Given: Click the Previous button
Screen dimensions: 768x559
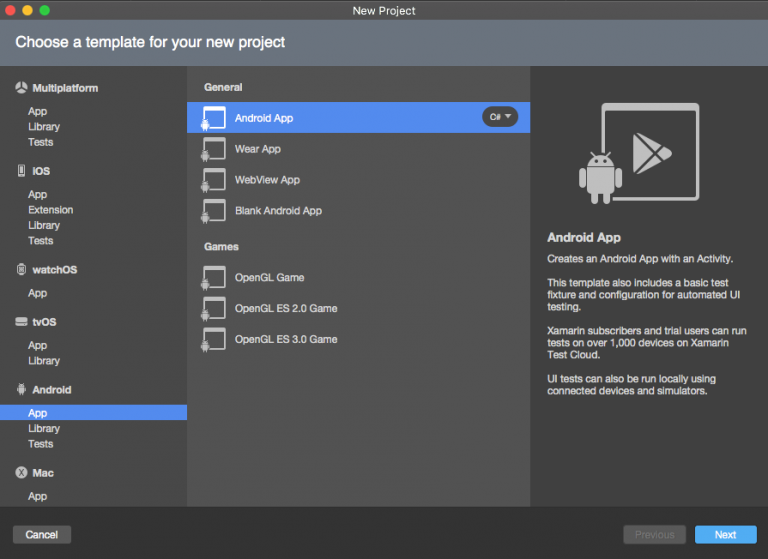Looking at the screenshot, I should pos(654,535).
